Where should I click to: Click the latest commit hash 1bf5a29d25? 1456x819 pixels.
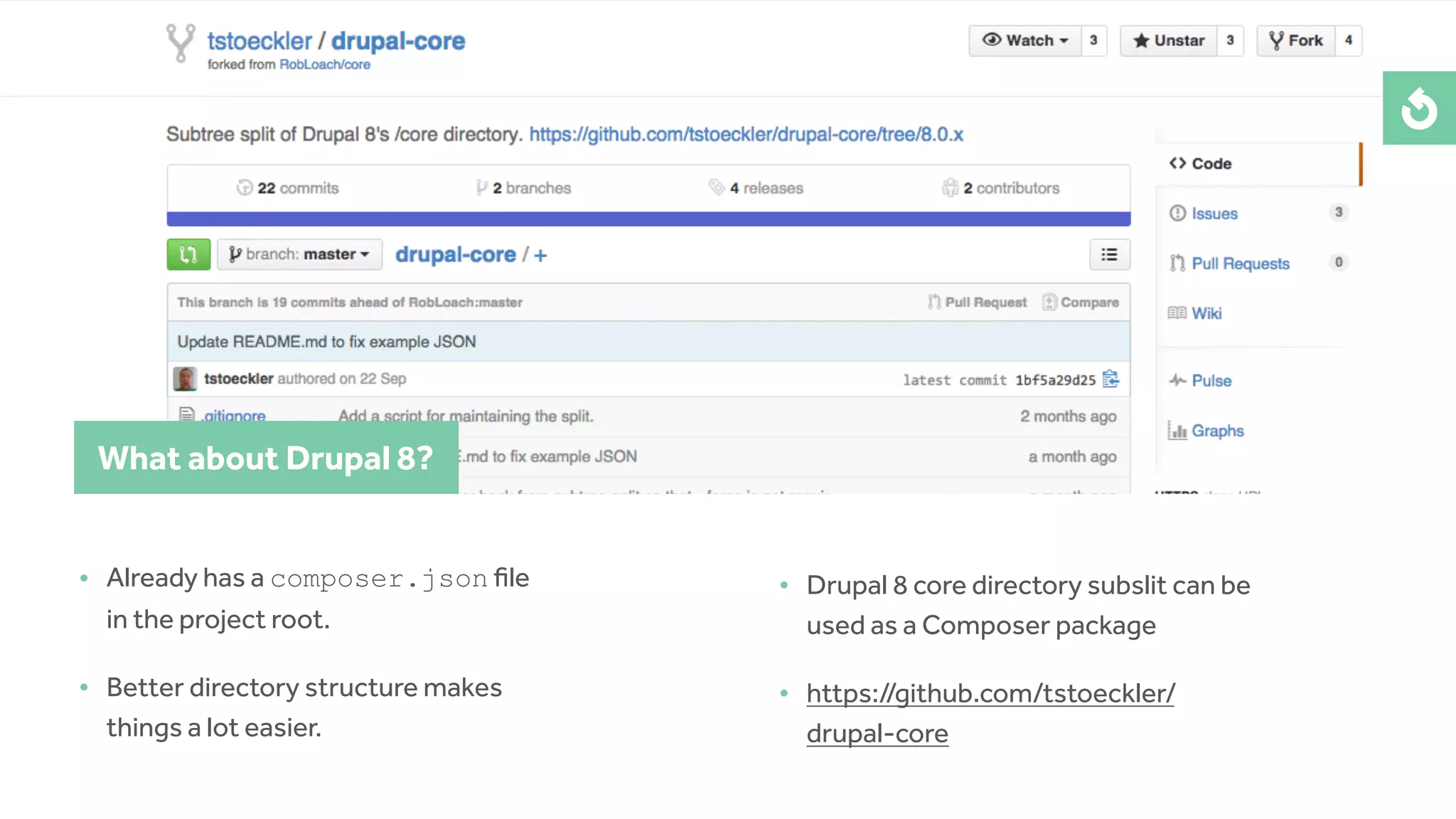tap(1055, 380)
